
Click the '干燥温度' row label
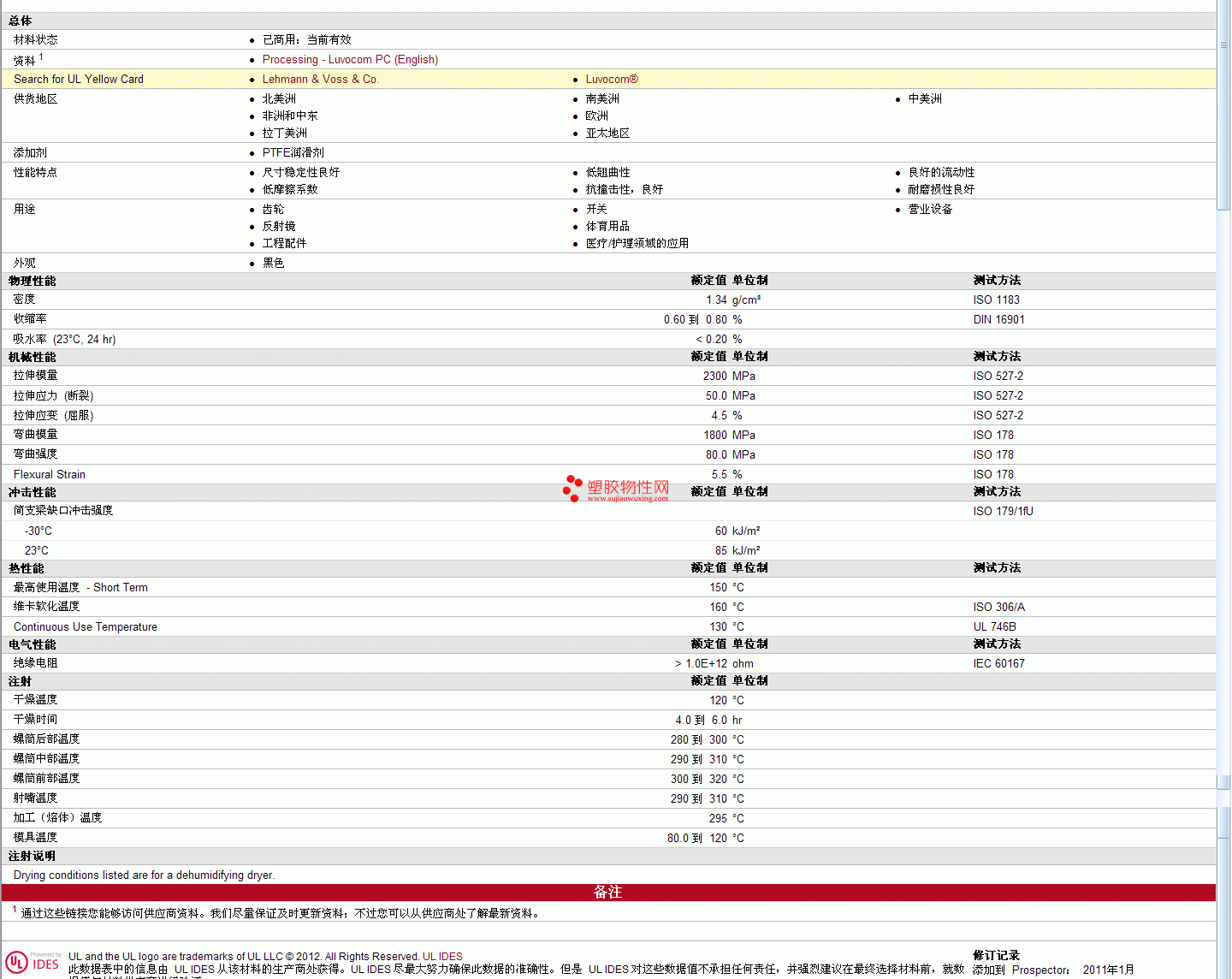[36, 699]
